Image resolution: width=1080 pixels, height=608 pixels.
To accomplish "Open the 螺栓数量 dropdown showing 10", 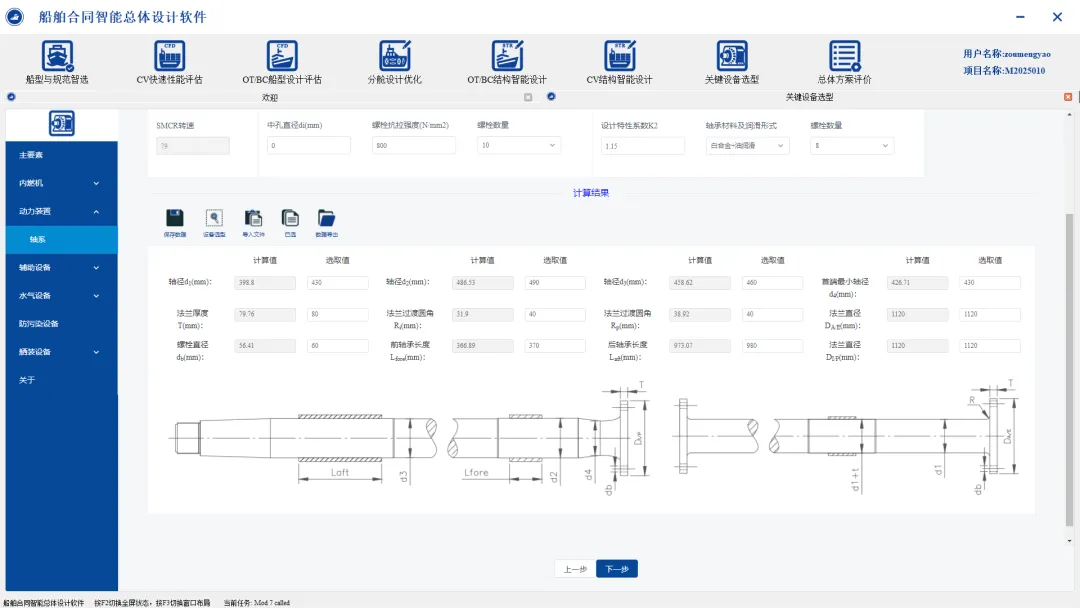I will (x=519, y=145).
